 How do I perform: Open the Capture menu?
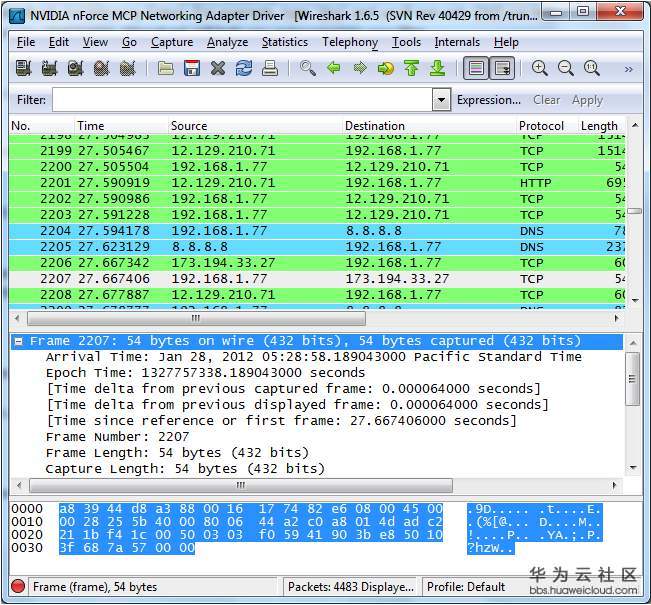click(x=172, y=42)
